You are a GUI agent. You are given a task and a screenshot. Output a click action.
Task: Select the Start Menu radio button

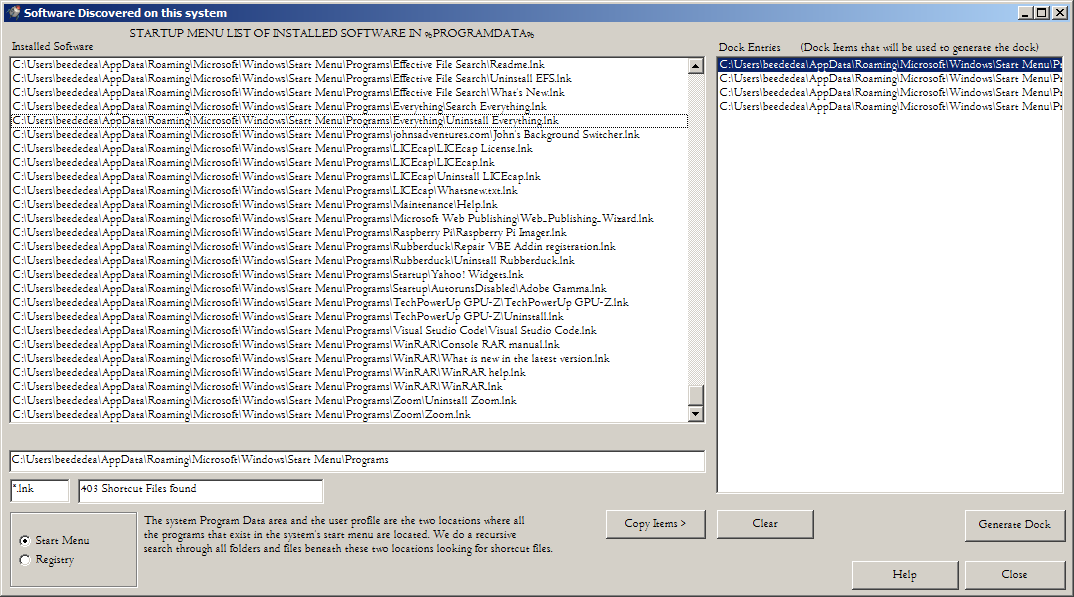click(24, 540)
